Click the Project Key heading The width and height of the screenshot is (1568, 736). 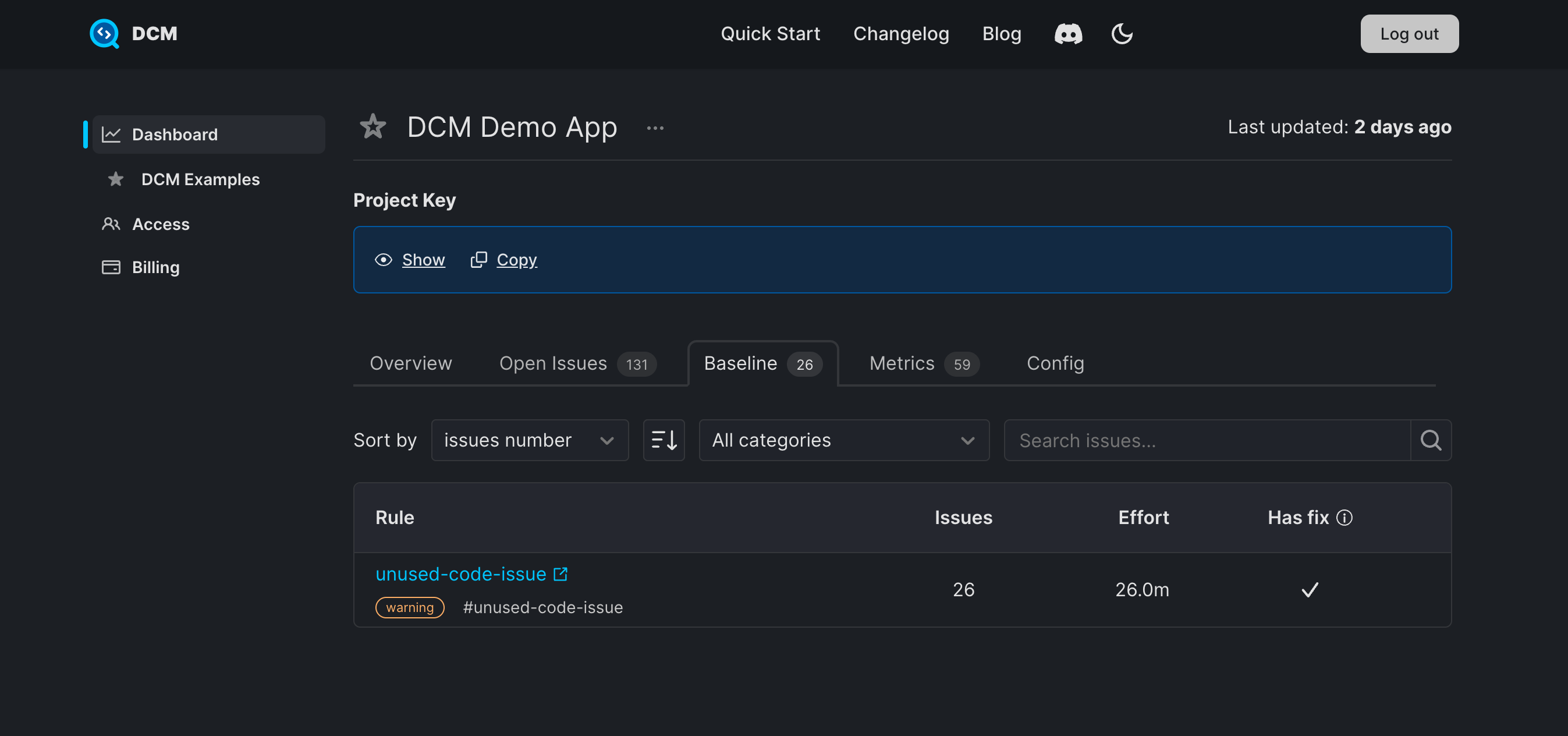[x=404, y=200]
